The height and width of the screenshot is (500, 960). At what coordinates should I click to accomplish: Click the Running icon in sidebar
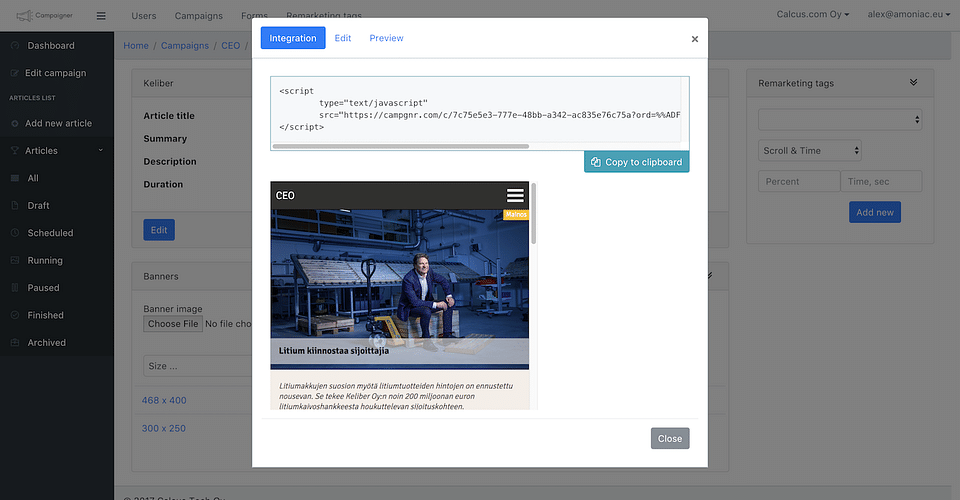15,260
